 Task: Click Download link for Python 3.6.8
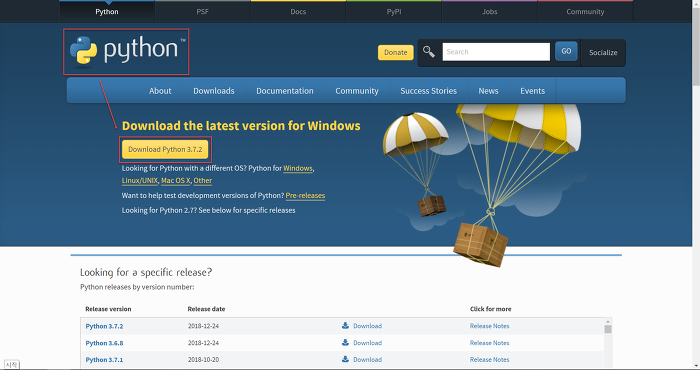[367, 343]
